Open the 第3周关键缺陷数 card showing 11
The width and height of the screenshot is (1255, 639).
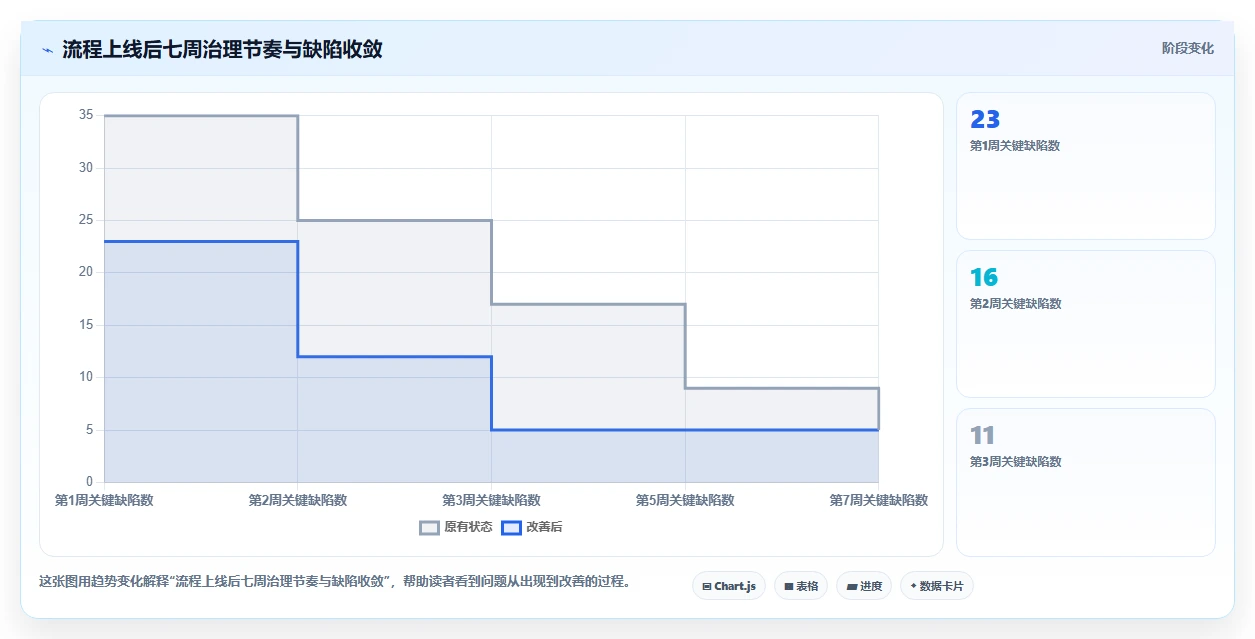(1086, 482)
